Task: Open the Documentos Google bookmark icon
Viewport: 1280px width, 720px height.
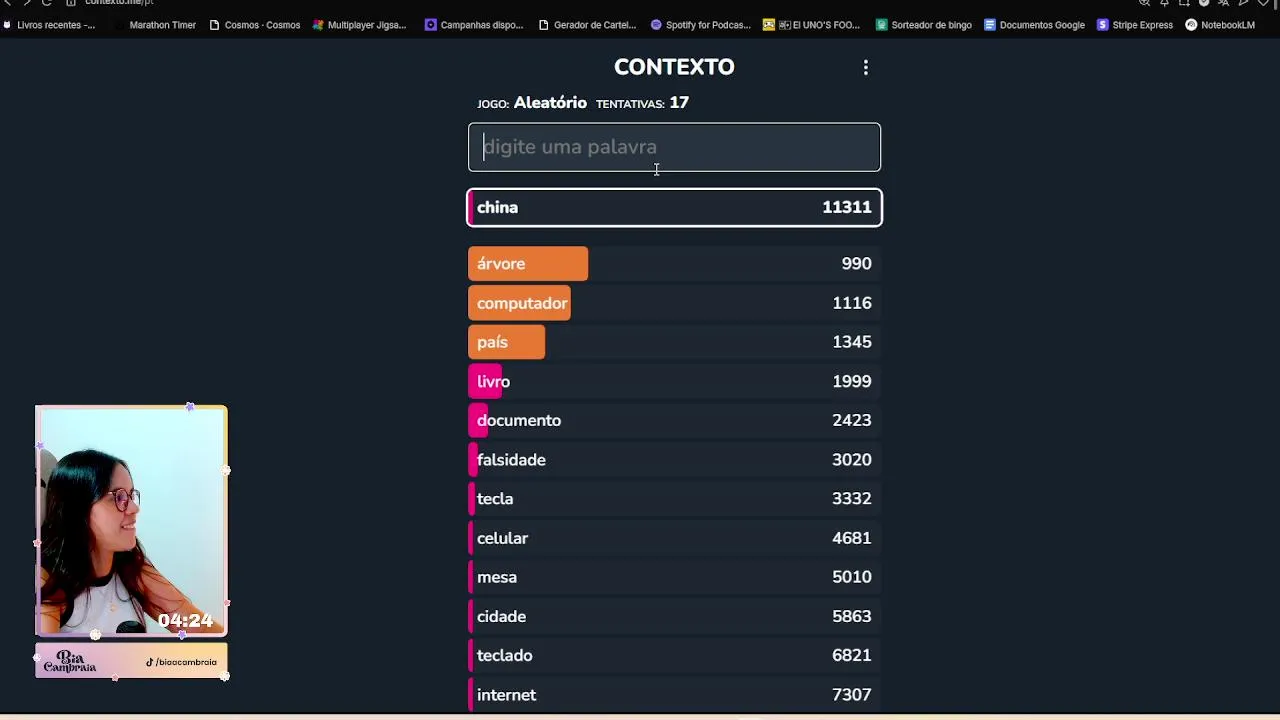Action: pyautogui.click(x=990, y=25)
